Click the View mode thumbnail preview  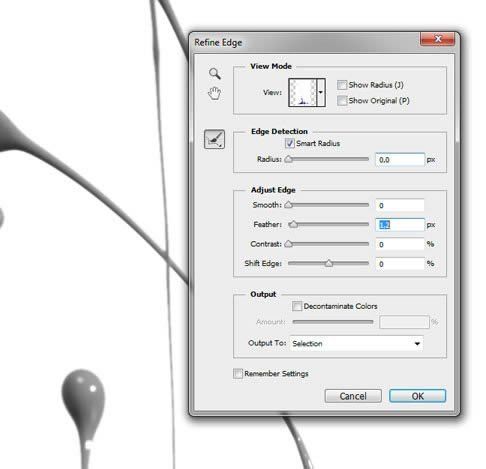(x=302, y=92)
